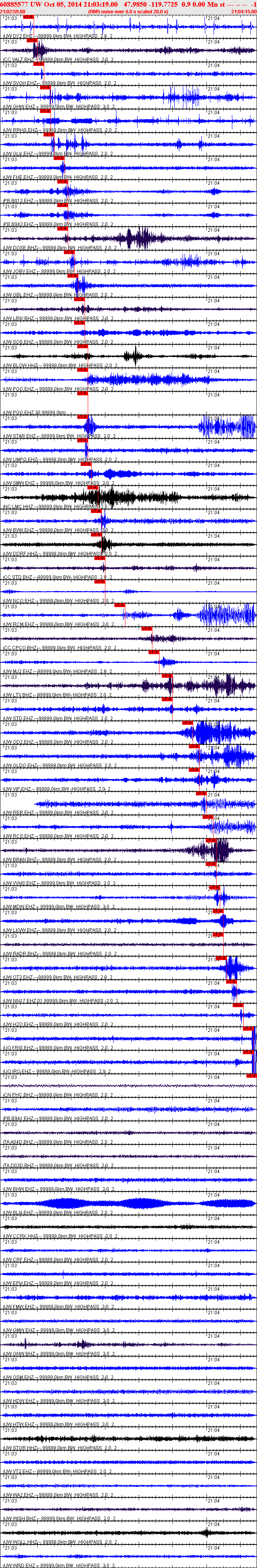Select the TA A04D BHZ station label

click(x=58, y=1142)
